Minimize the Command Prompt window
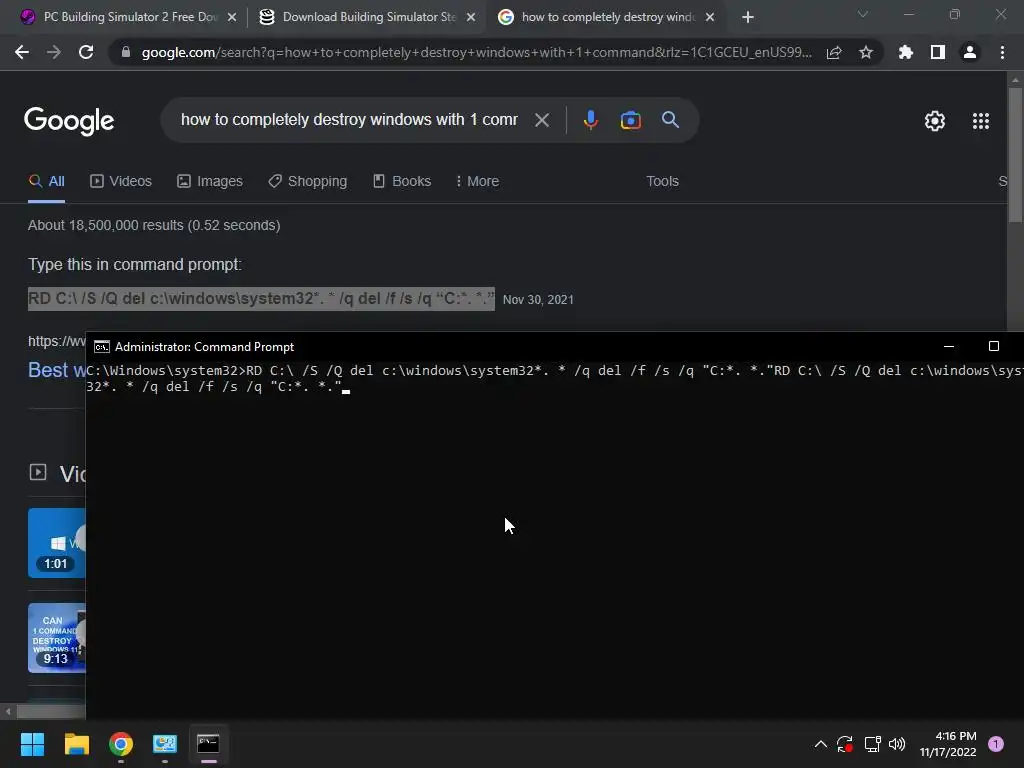Screen dimensions: 1024x768 click(949, 347)
